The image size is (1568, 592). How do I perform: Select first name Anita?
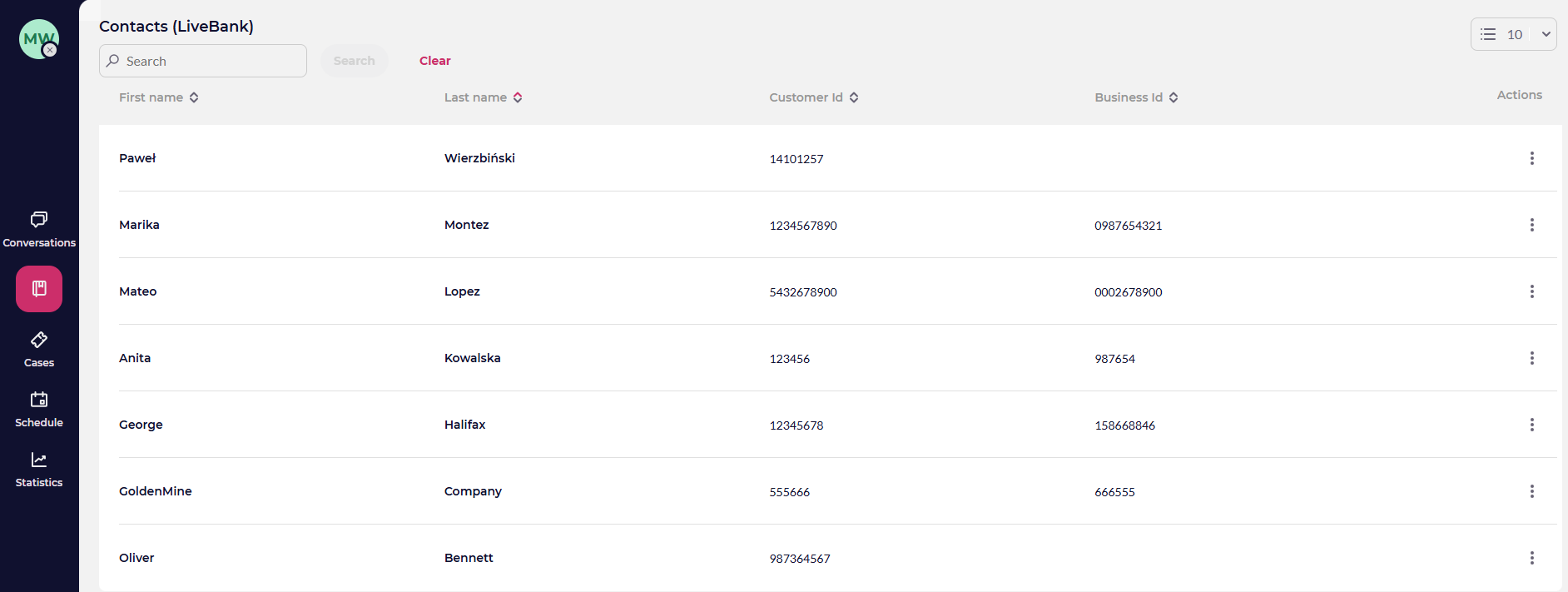click(x=135, y=358)
